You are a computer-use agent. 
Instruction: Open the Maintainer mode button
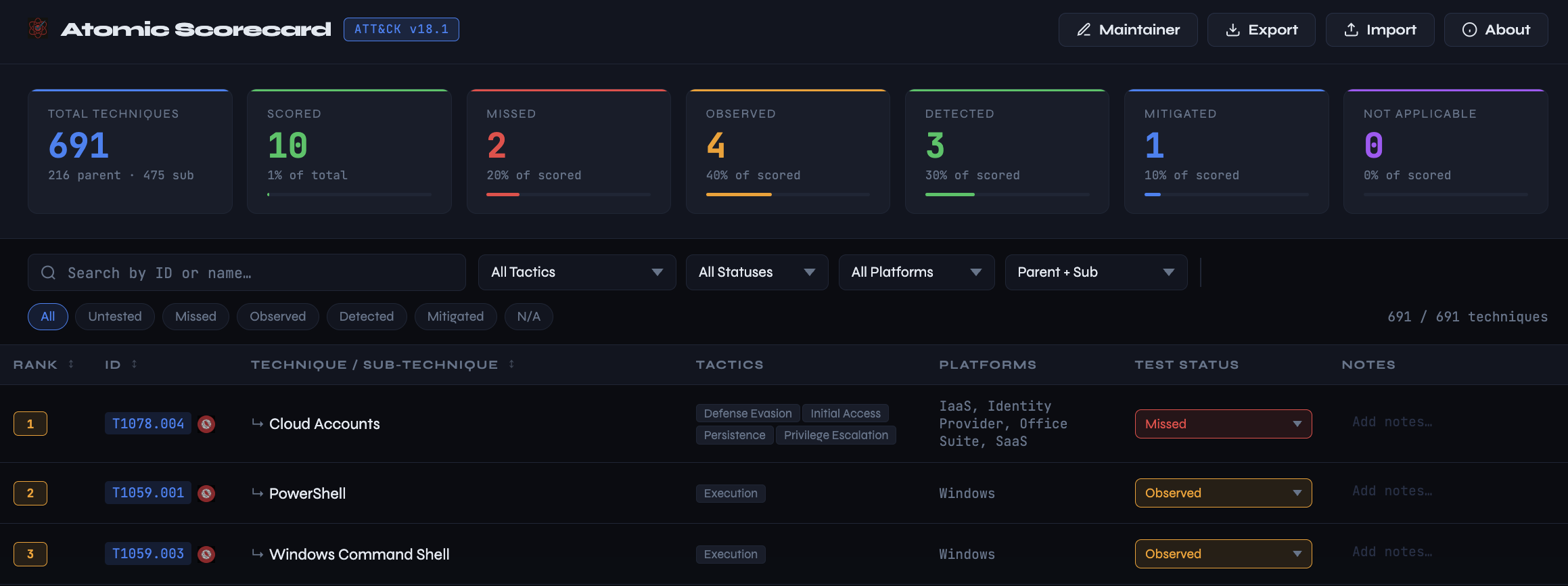point(1128,30)
